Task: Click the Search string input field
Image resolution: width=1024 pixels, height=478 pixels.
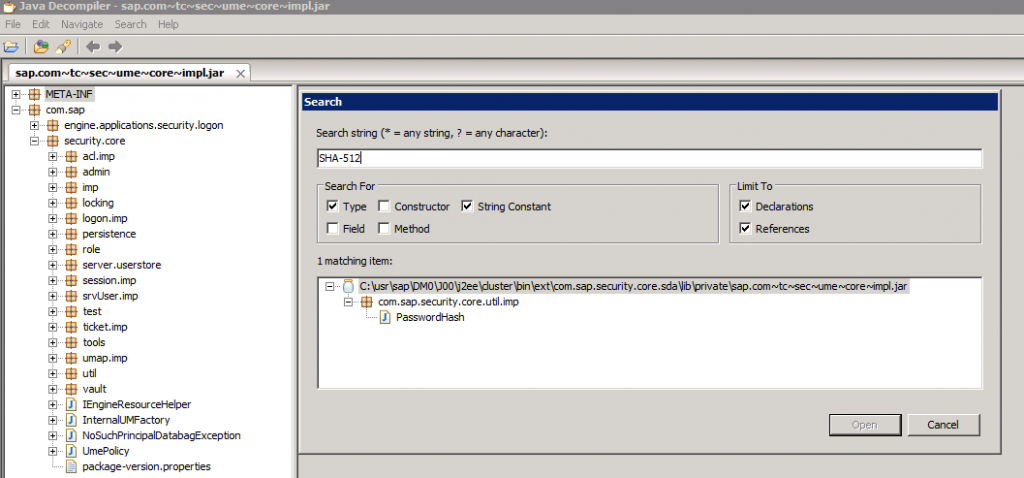Action: click(649, 158)
